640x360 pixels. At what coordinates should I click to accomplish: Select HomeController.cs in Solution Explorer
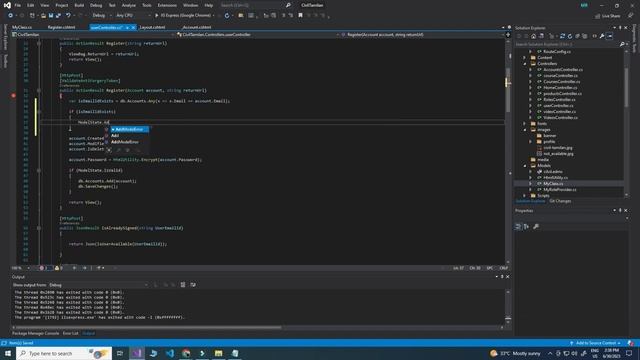click(560, 88)
